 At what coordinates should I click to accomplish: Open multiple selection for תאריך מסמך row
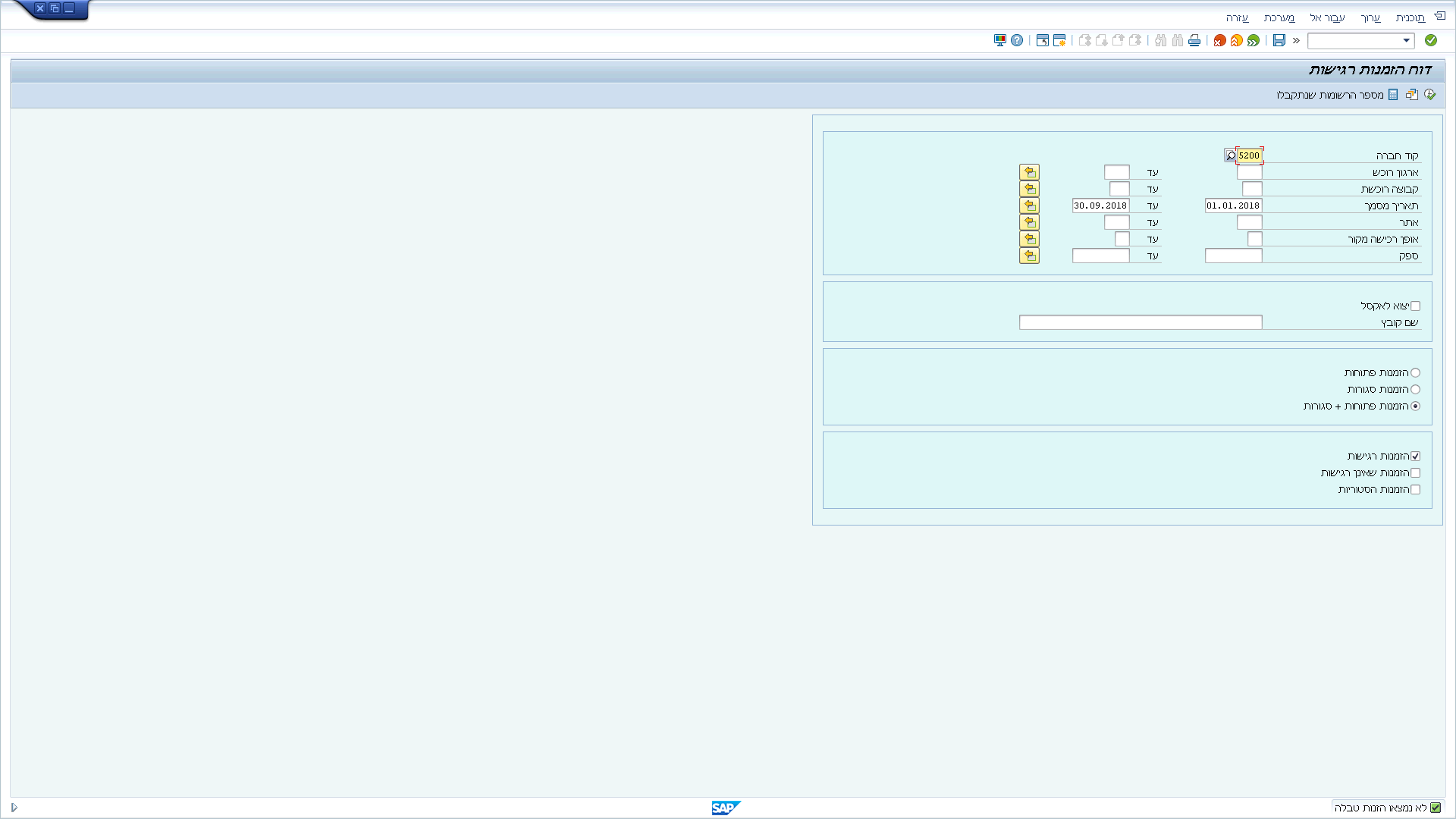pyautogui.click(x=1029, y=206)
